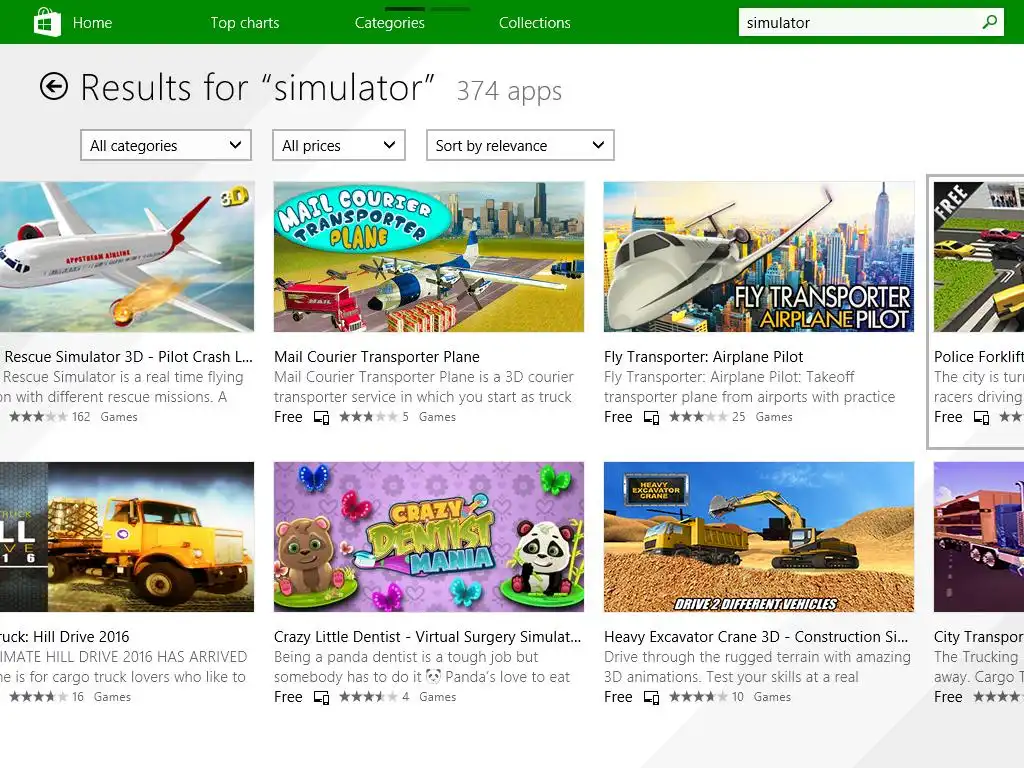Go to the Home page
Image resolution: width=1024 pixels, height=768 pixels.
pos(92,23)
